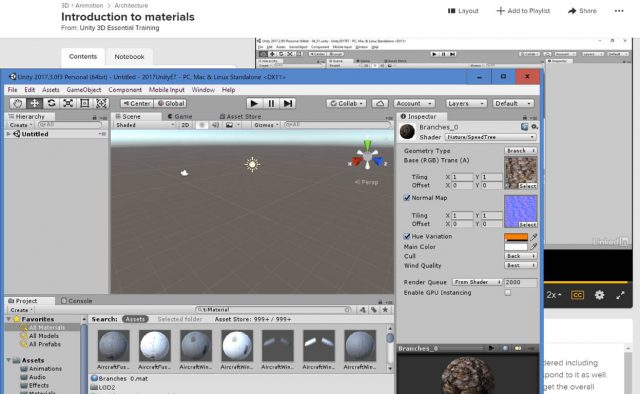Select the Move tool icon

[34, 103]
